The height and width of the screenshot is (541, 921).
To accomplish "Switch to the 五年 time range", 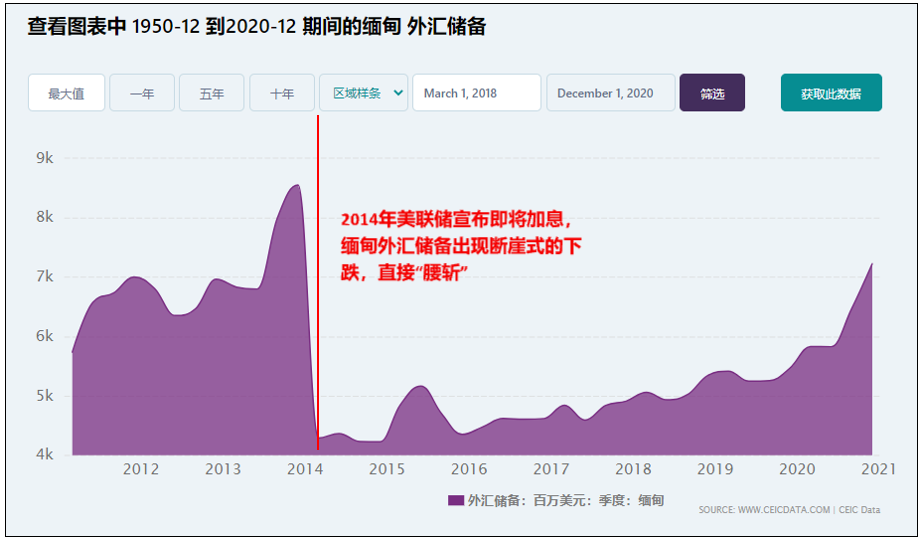I will pos(212,93).
